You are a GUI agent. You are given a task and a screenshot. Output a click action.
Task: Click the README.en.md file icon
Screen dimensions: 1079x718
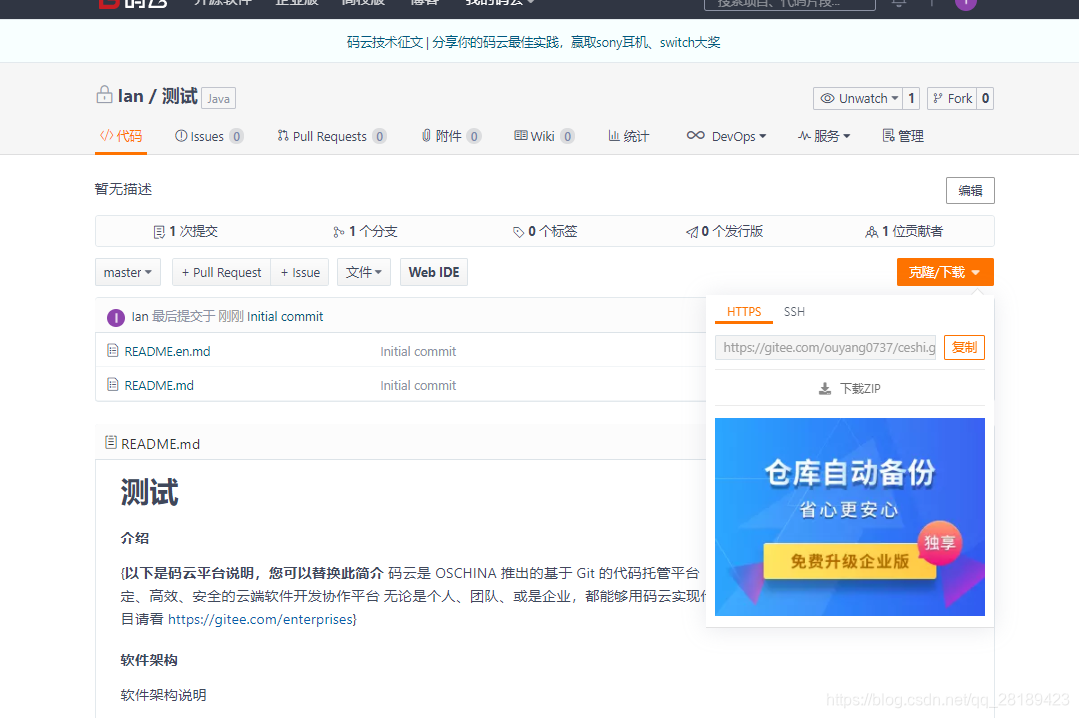click(113, 350)
